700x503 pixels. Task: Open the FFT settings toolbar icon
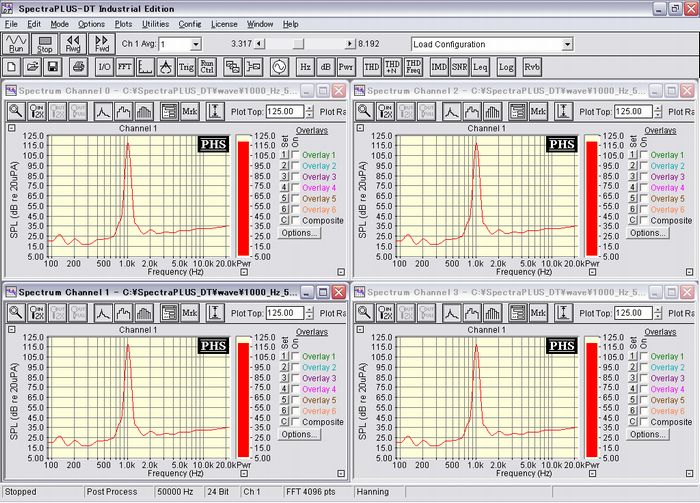pyautogui.click(x=124, y=67)
